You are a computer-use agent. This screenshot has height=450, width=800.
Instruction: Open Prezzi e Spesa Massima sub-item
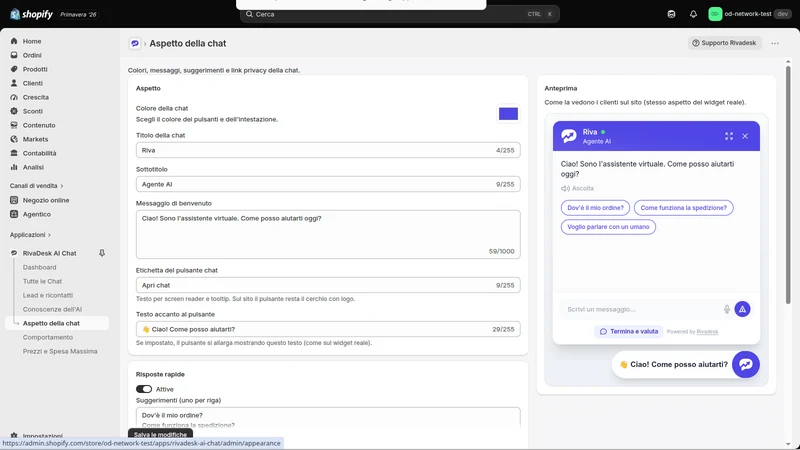60,352
